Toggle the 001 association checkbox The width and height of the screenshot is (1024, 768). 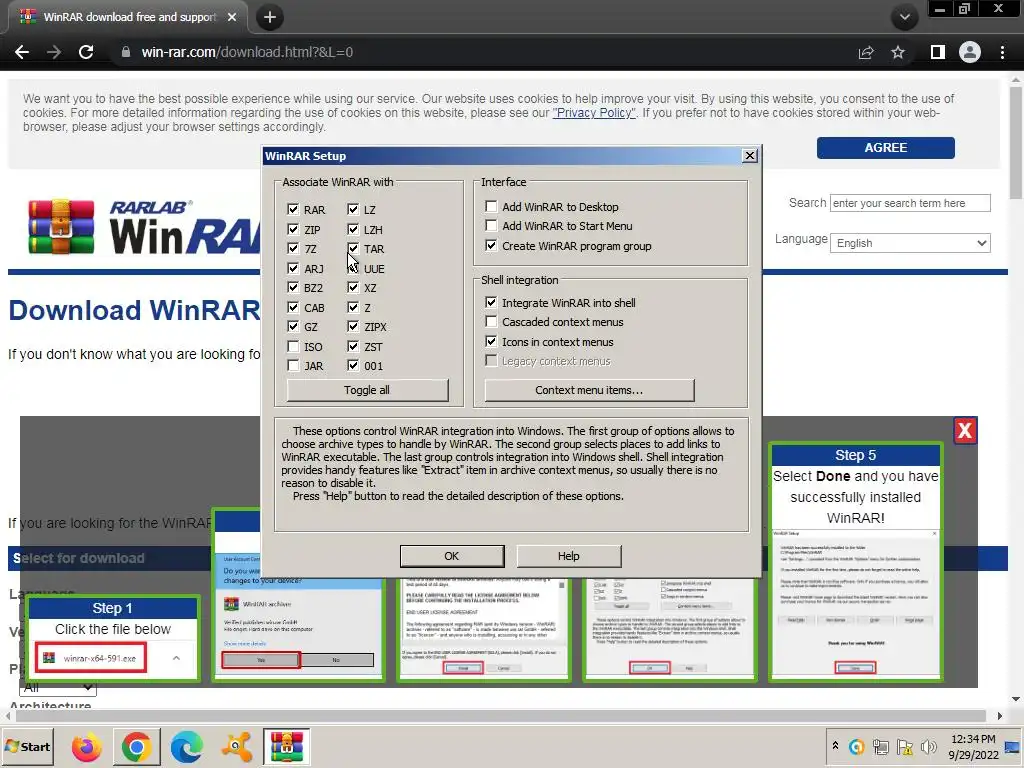pos(353,366)
